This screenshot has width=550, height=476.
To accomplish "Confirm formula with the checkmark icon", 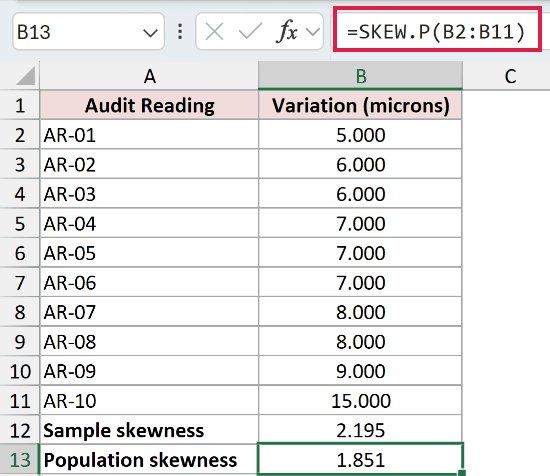I will point(250,32).
